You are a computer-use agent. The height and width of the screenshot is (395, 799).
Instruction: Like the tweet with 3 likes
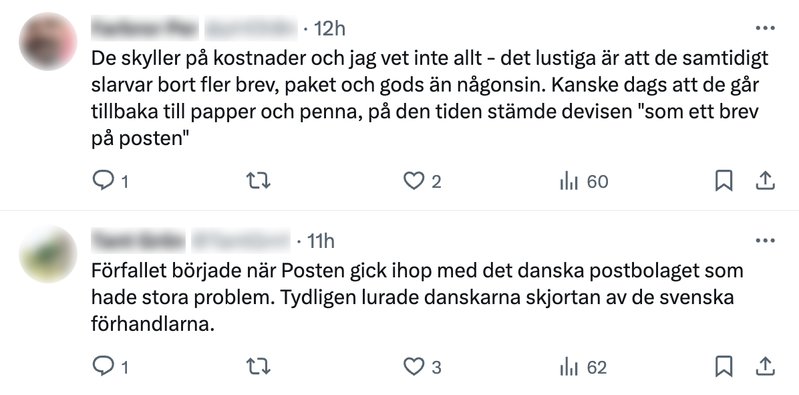coord(414,366)
